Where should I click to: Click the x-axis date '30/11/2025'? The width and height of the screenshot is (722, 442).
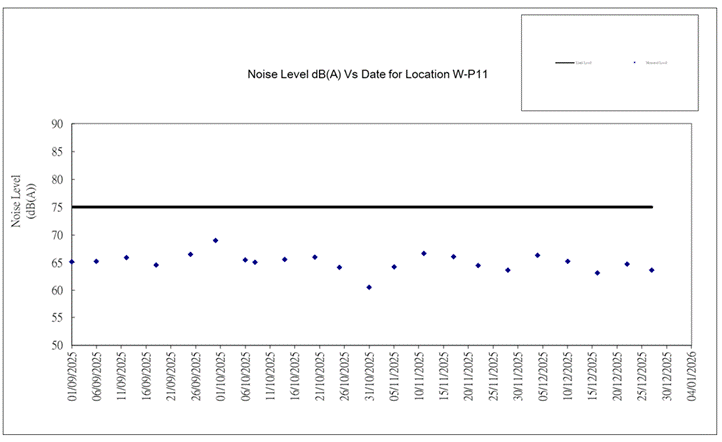coord(518,376)
